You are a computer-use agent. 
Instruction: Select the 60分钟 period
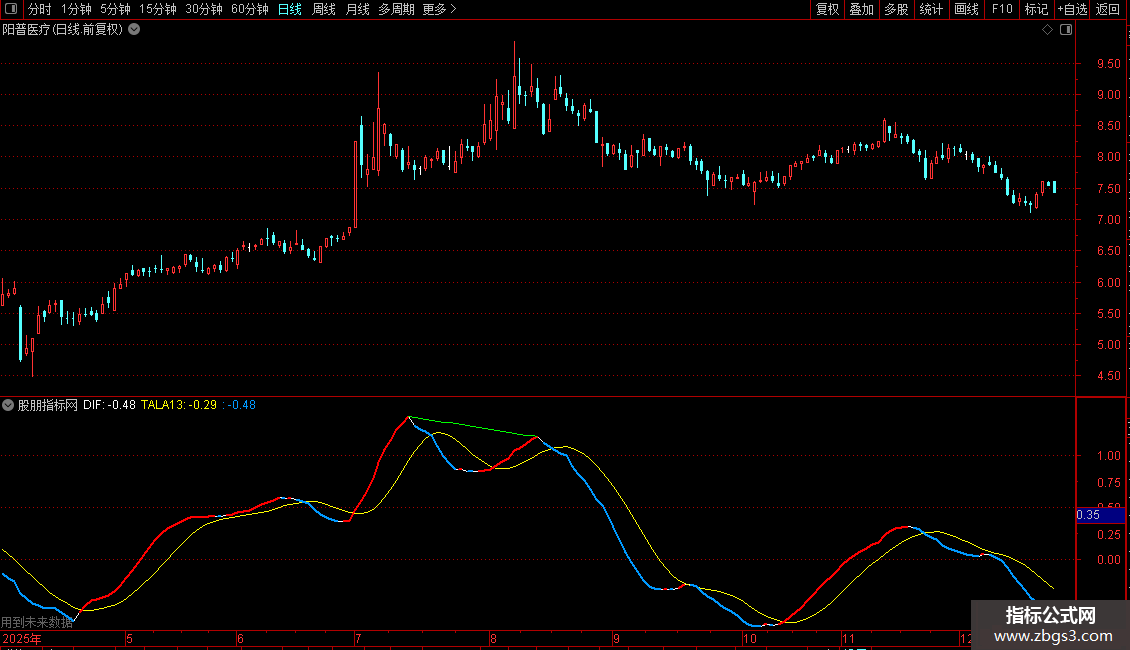point(249,9)
